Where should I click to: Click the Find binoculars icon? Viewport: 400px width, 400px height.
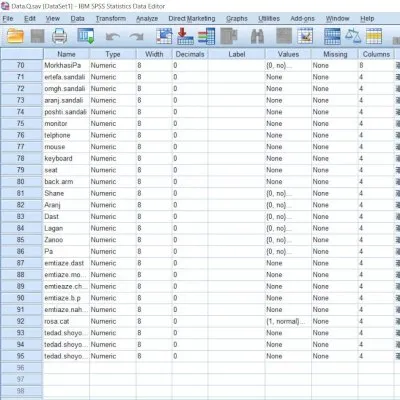(257, 36)
